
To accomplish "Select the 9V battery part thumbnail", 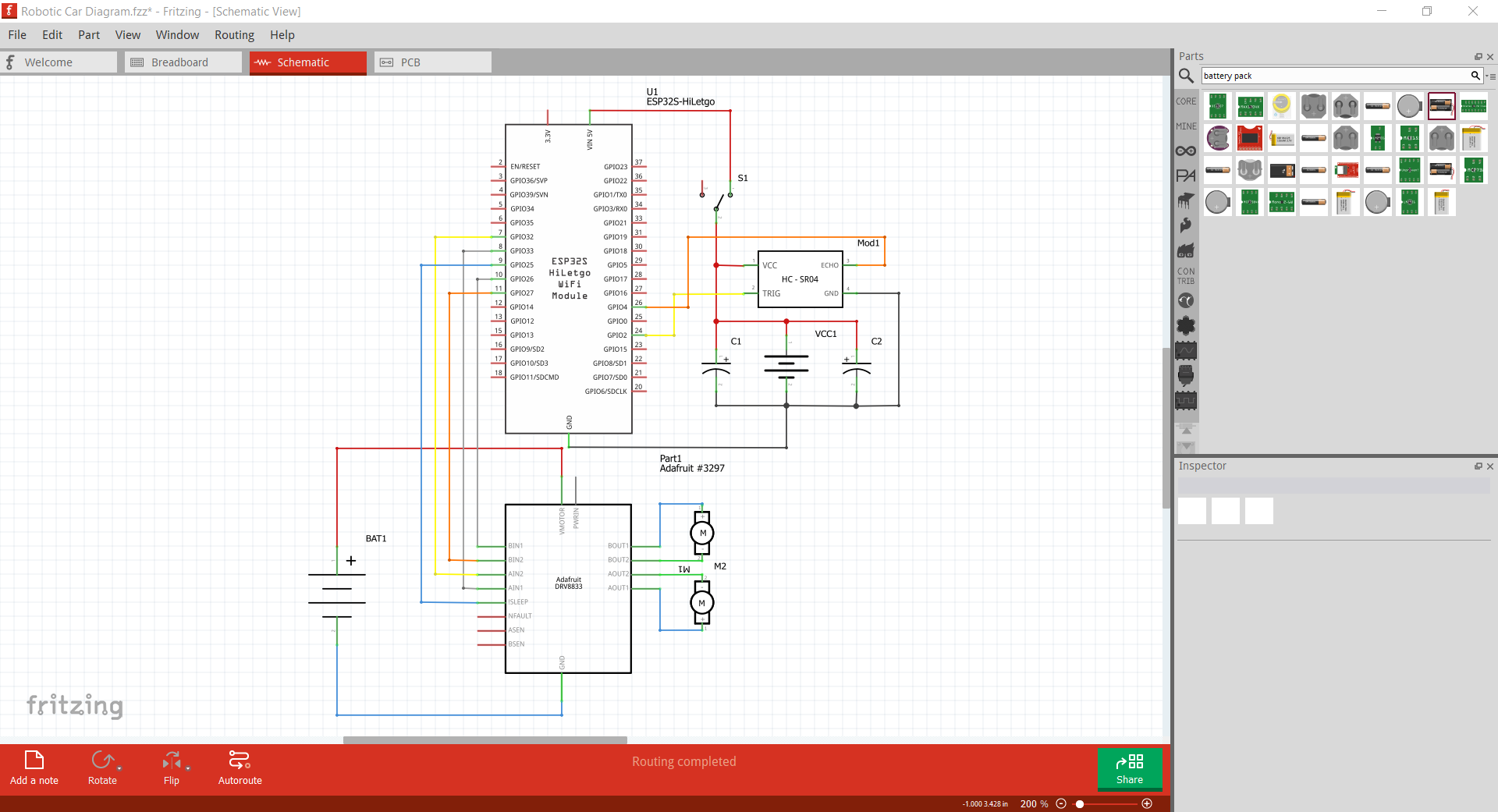I will click(1282, 170).
